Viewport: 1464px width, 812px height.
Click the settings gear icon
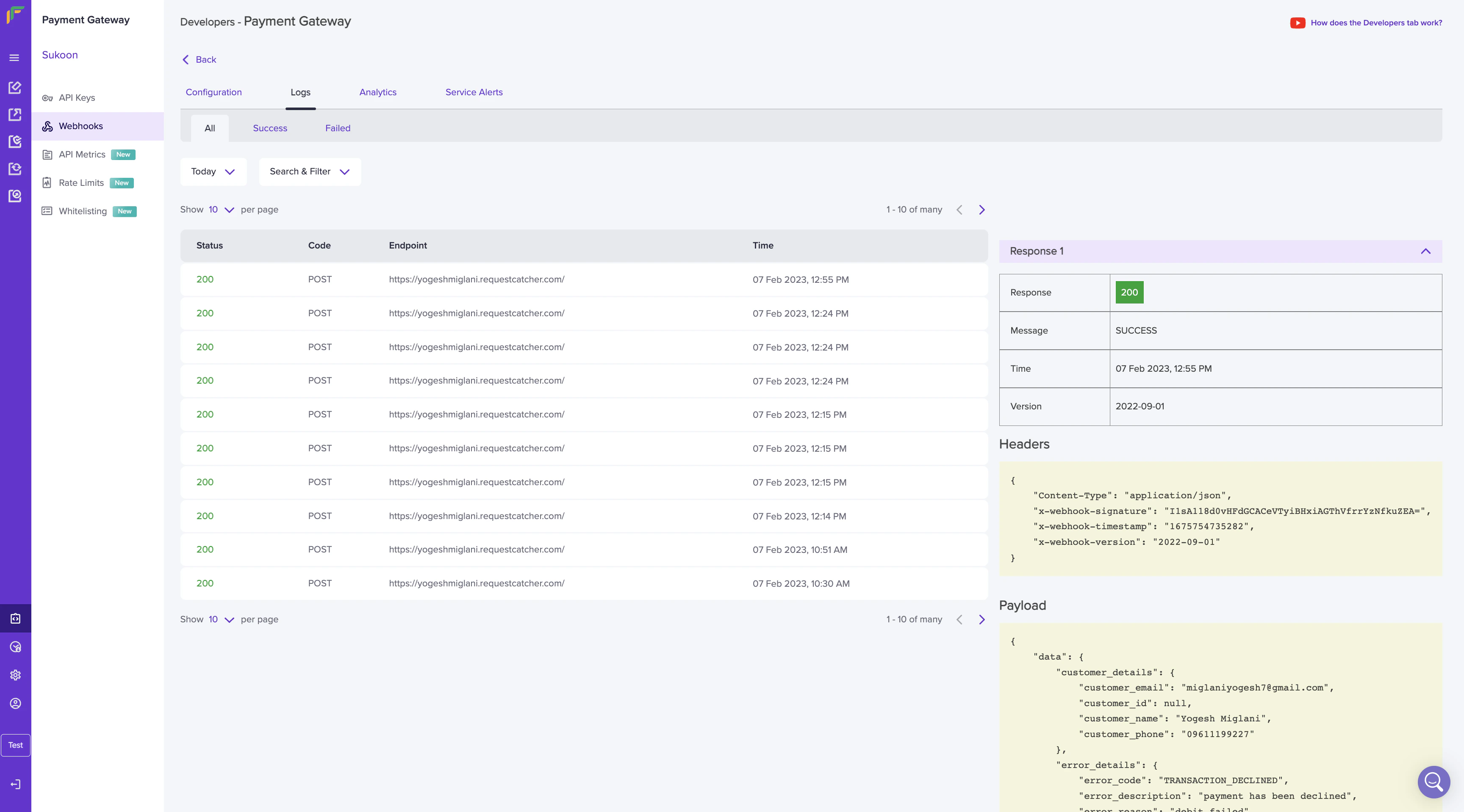(x=15, y=675)
